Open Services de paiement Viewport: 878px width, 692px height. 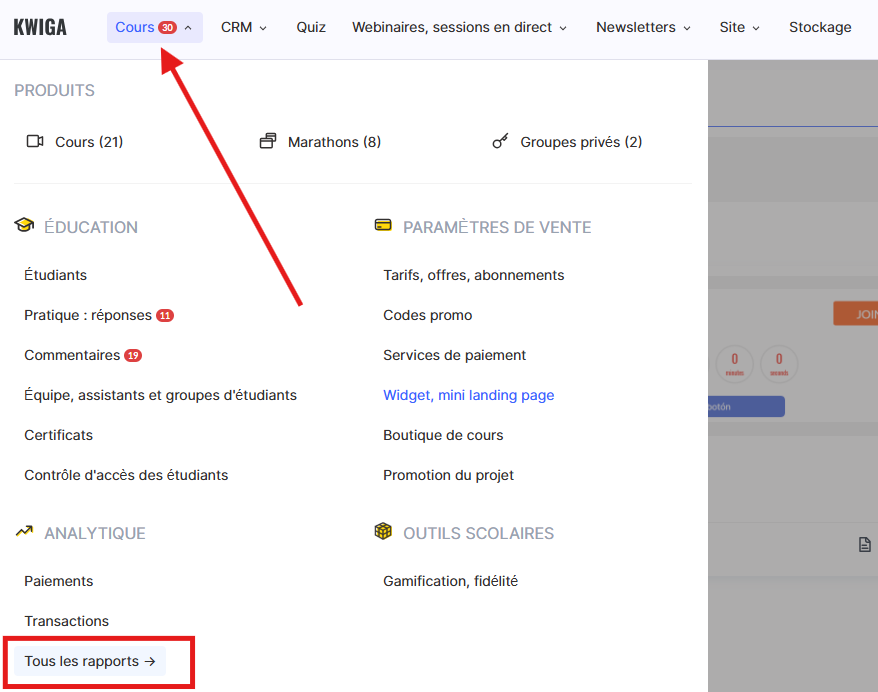455,356
